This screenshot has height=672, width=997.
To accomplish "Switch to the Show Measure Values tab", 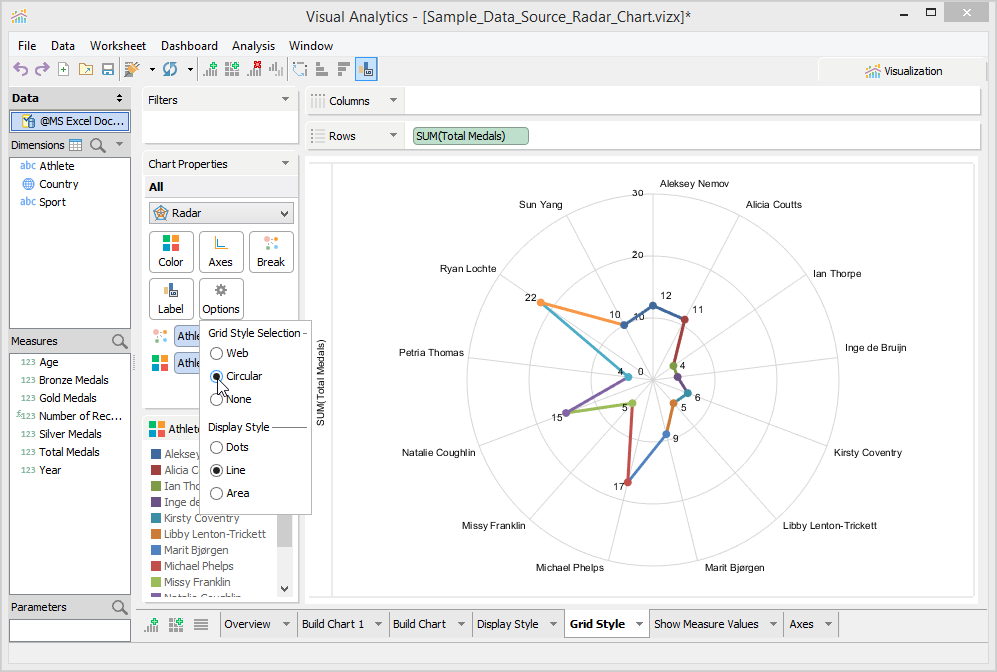I will (x=705, y=624).
